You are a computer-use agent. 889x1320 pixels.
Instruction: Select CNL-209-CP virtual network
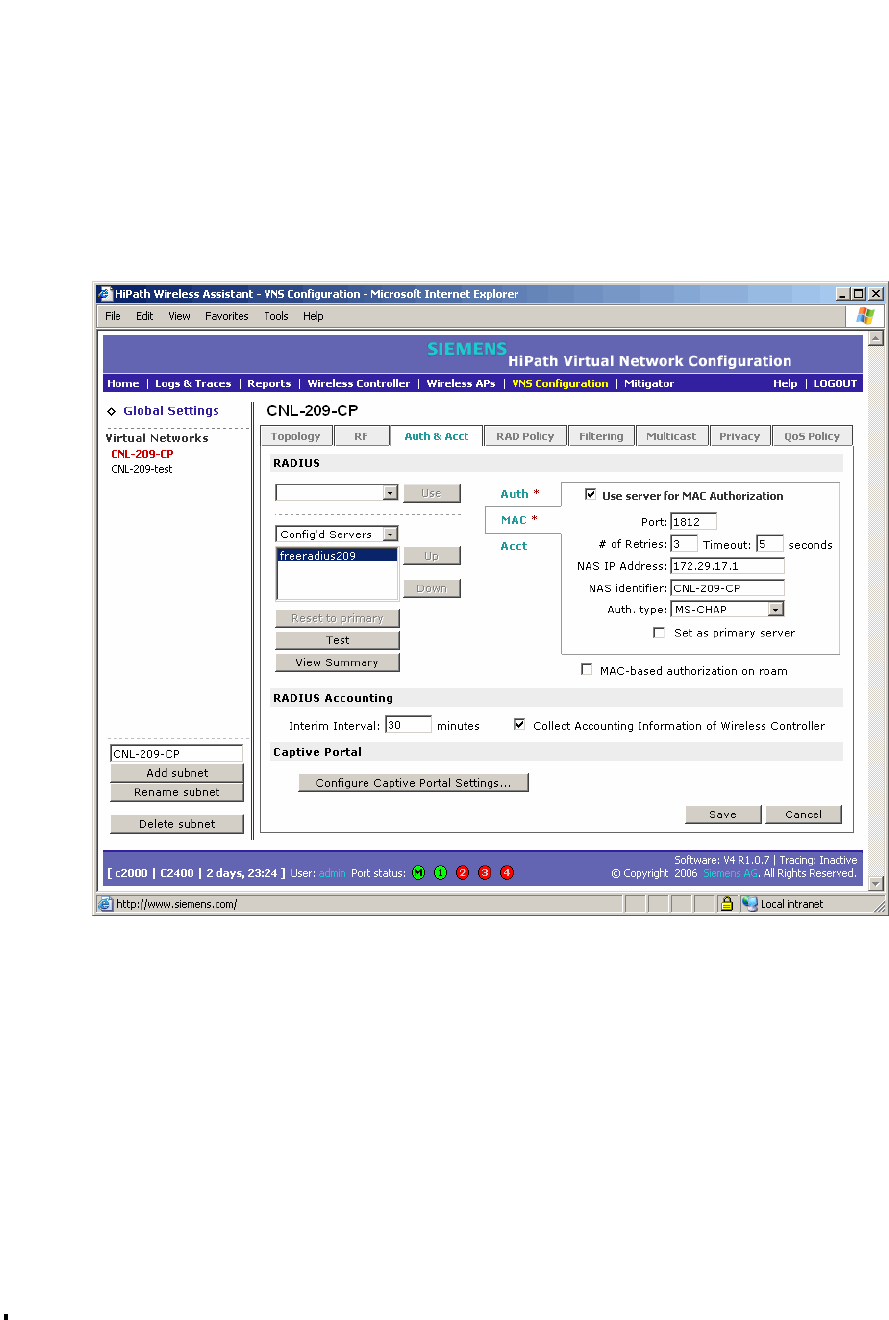[x=142, y=454]
